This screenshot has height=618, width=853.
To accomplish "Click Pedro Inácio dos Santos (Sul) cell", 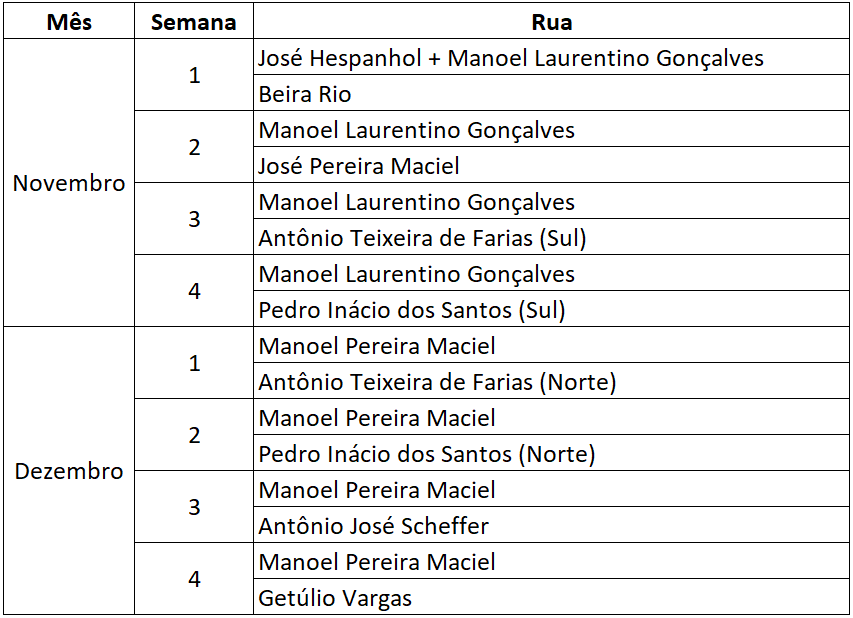I will [412, 310].
